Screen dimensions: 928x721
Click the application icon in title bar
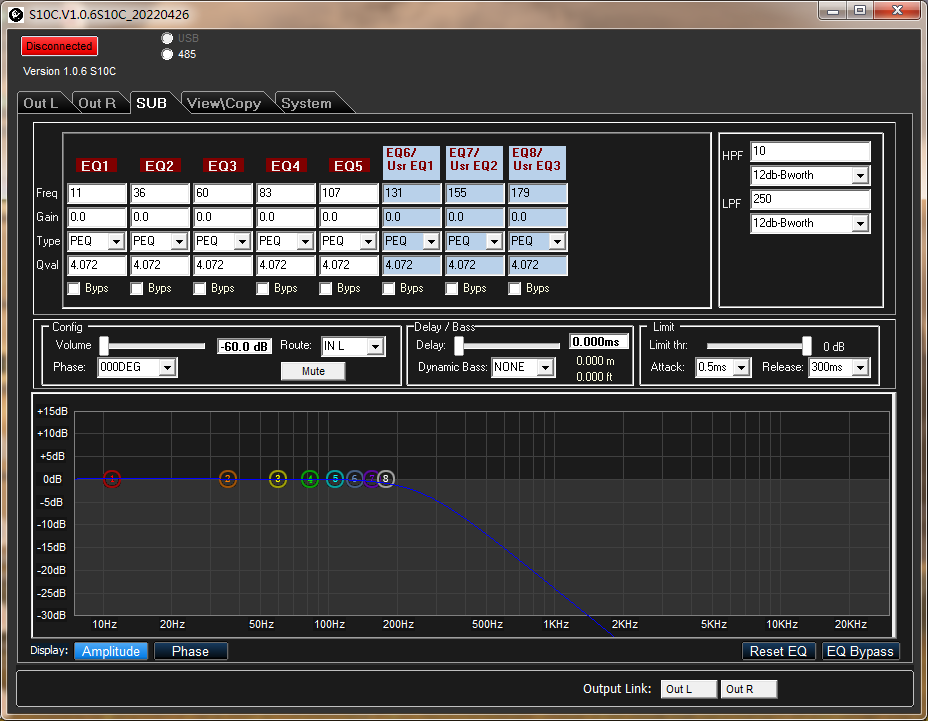point(15,14)
